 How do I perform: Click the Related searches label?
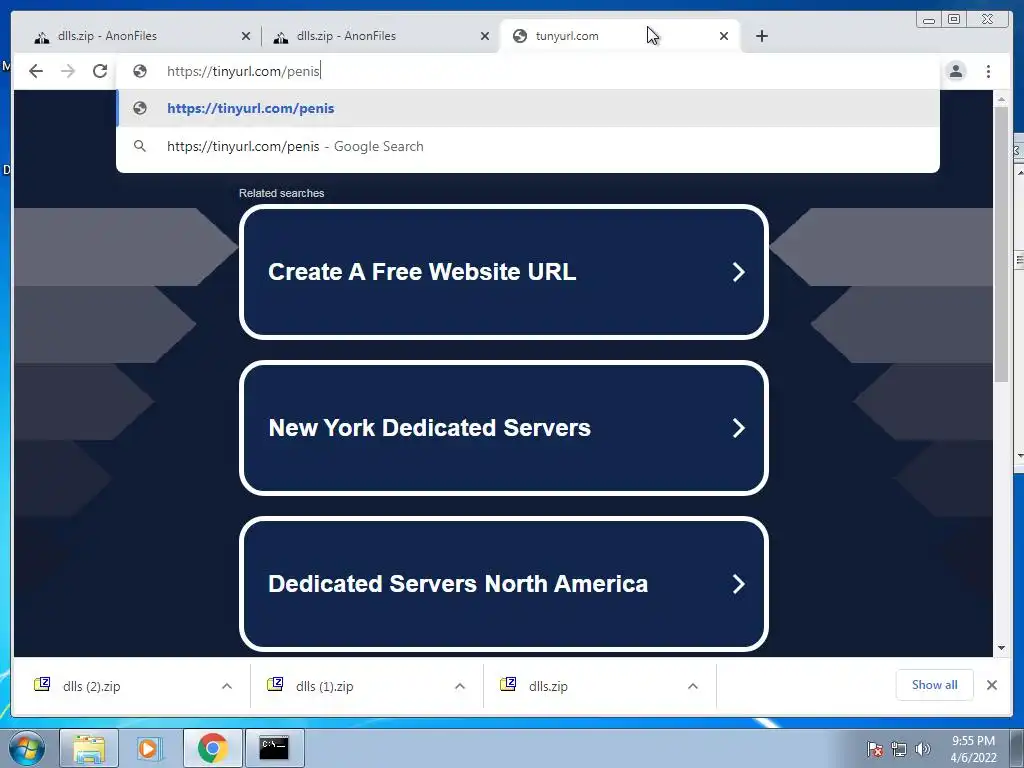(x=281, y=193)
